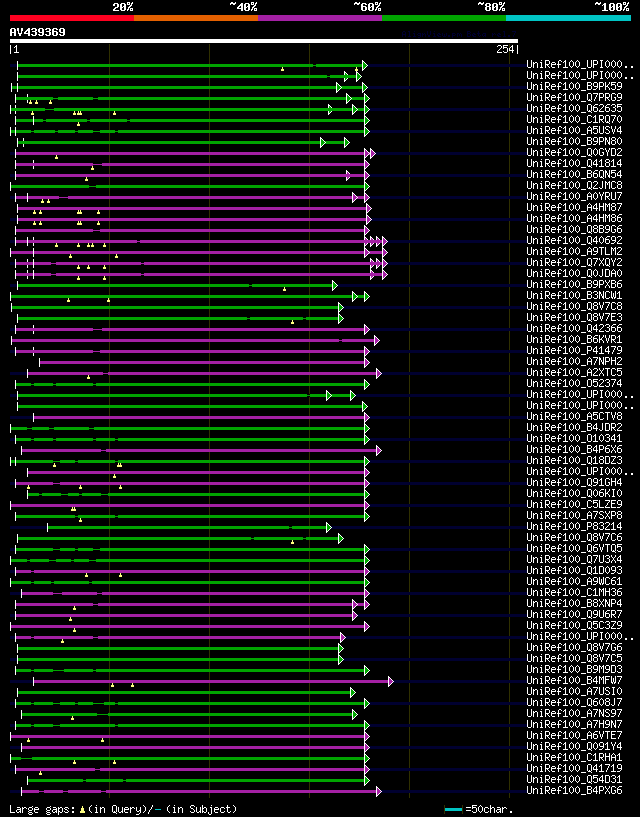Open hit UniRef100_B4JDR2
Screen dimensions: 640x817
(574, 427)
